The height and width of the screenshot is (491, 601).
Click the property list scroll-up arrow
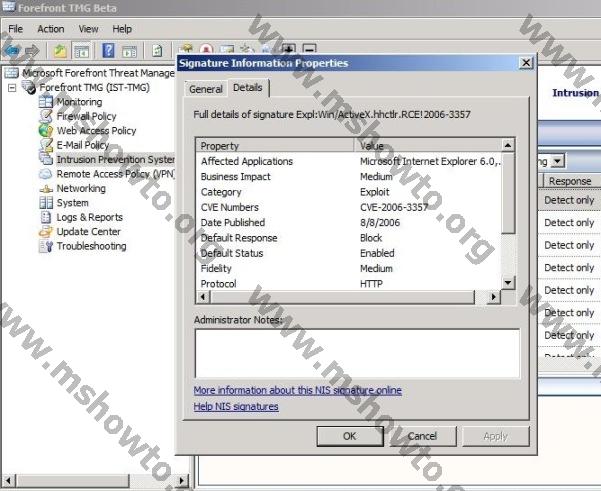pos(508,145)
